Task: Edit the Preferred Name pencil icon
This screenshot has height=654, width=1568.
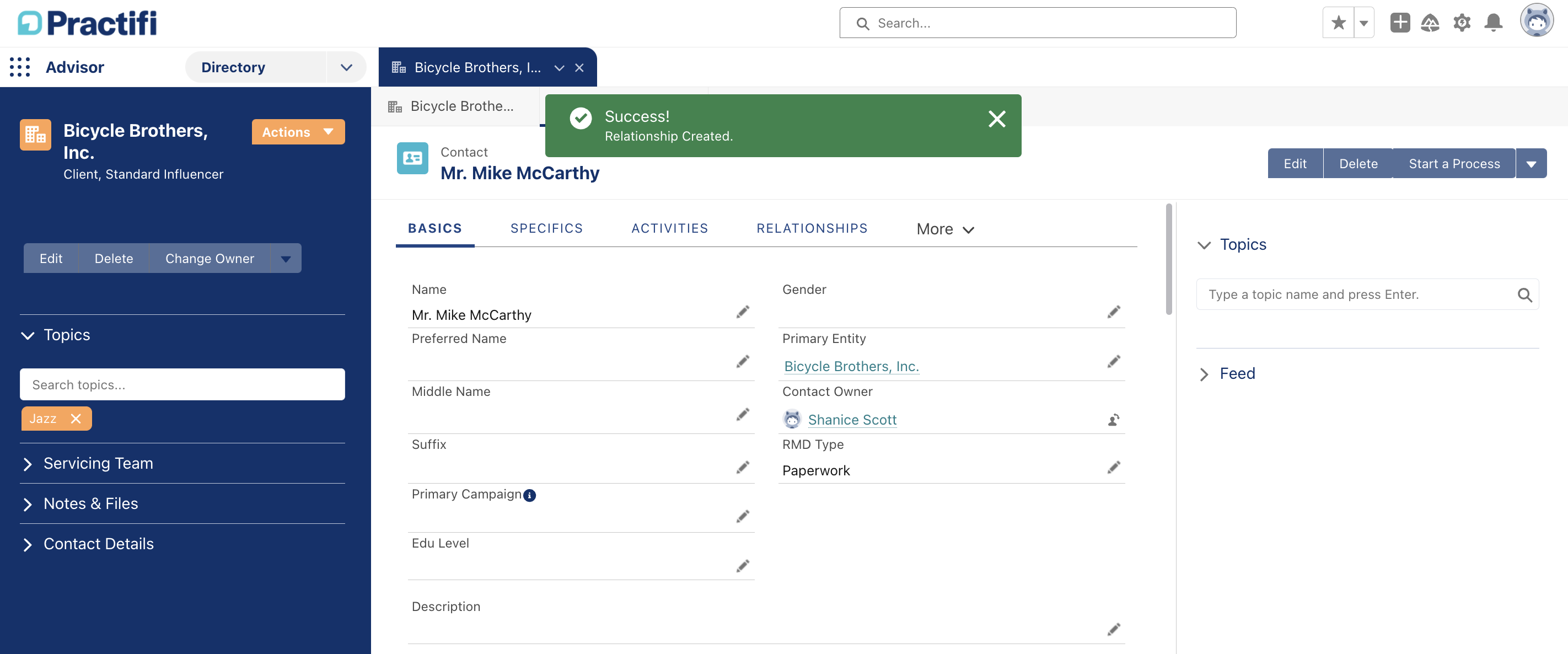Action: [x=743, y=362]
